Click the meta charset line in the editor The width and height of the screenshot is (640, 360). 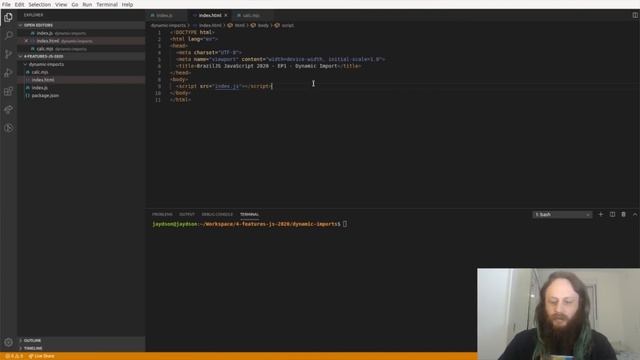209,52
